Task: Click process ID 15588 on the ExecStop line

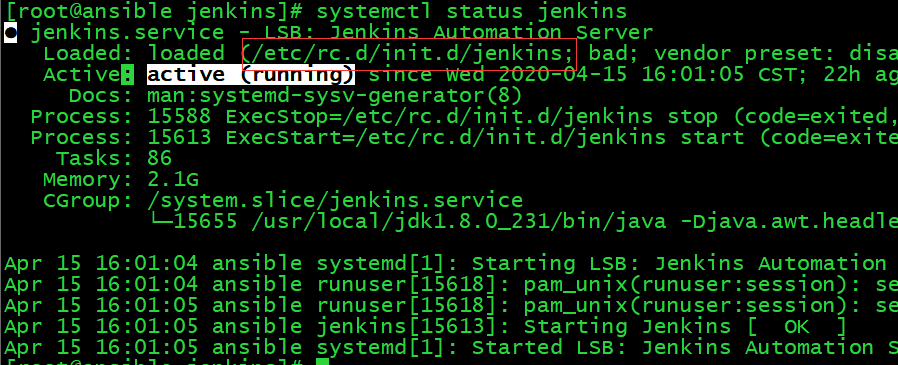Action: click(x=180, y=117)
